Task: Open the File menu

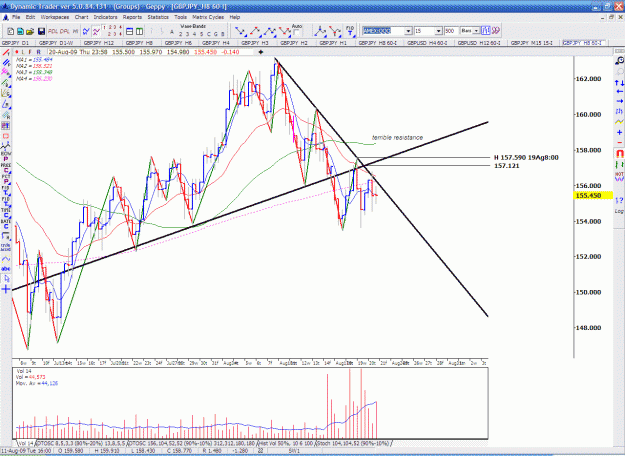Action: pyautogui.click(x=16, y=17)
